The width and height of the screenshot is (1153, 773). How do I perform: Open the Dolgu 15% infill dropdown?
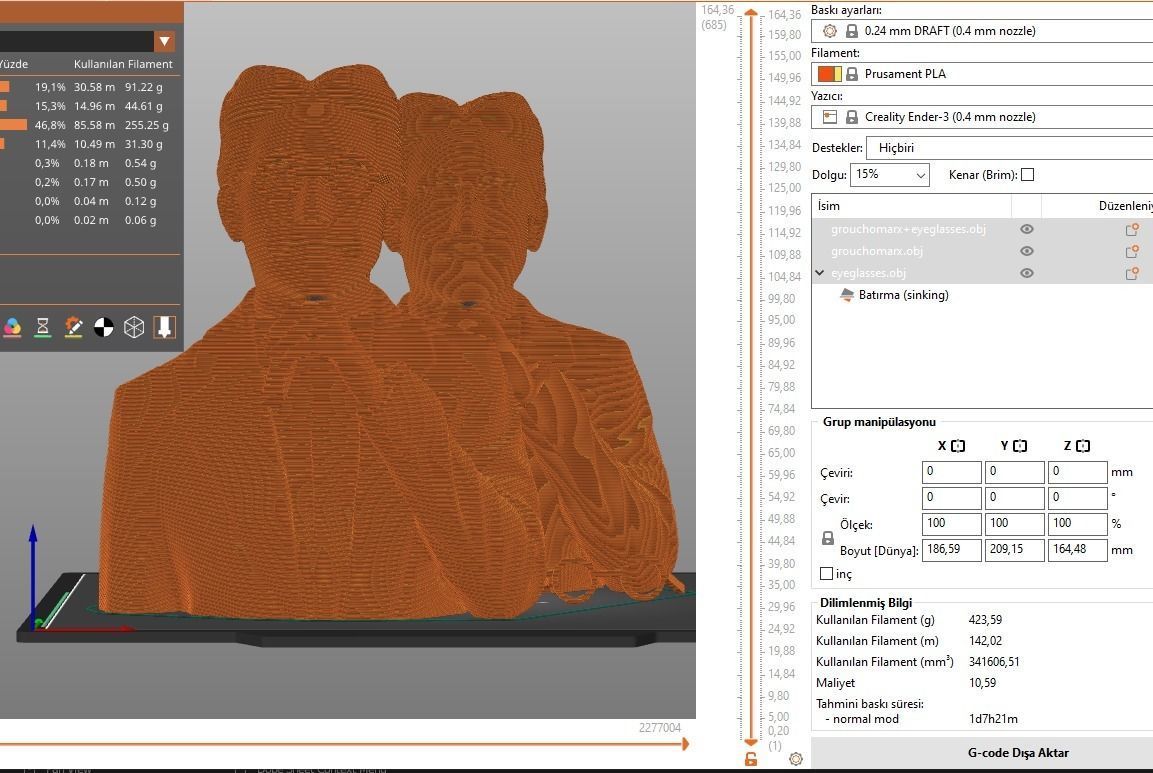[x=890, y=174]
